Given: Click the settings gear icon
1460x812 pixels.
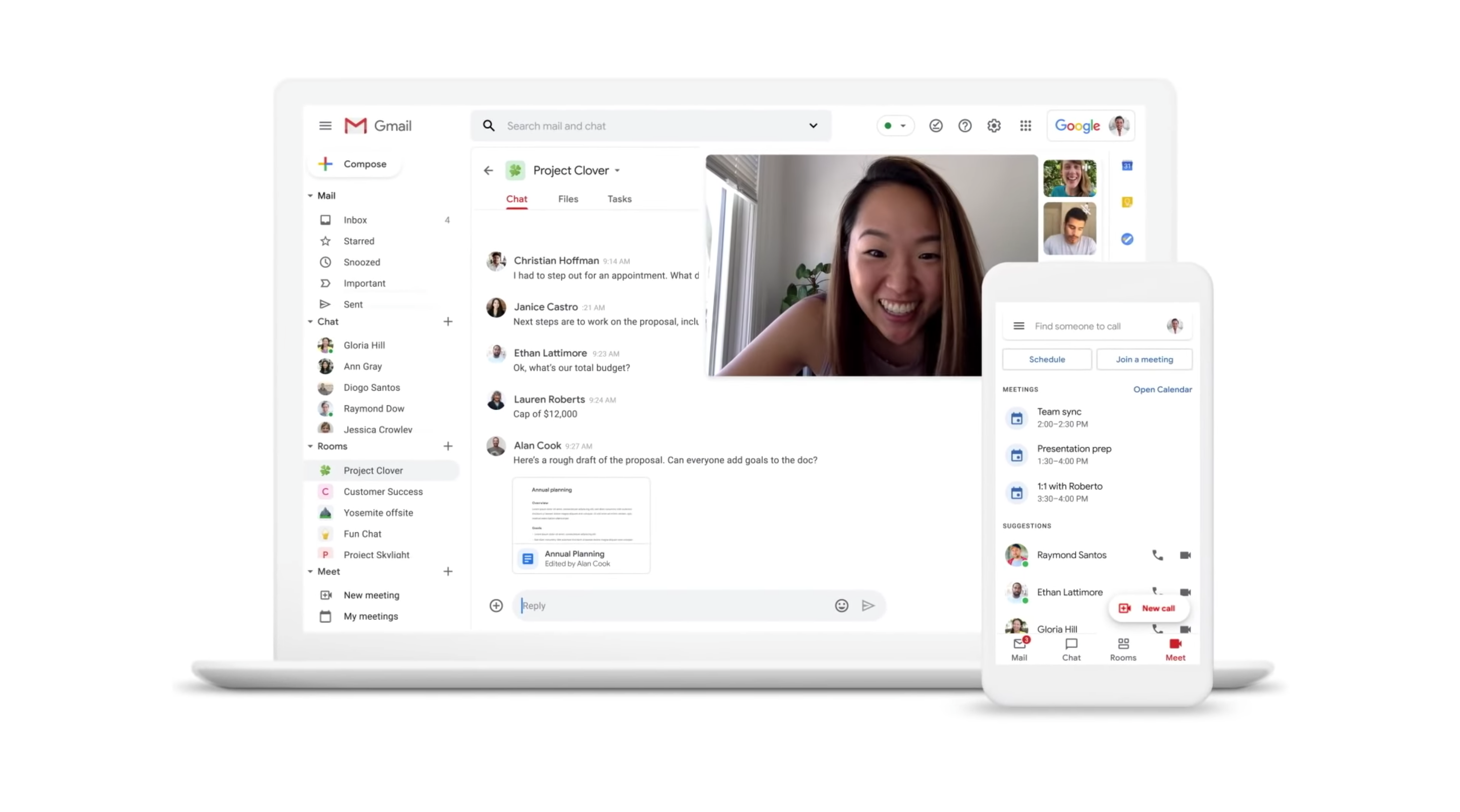Looking at the screenshot, I should coord(994,125).
